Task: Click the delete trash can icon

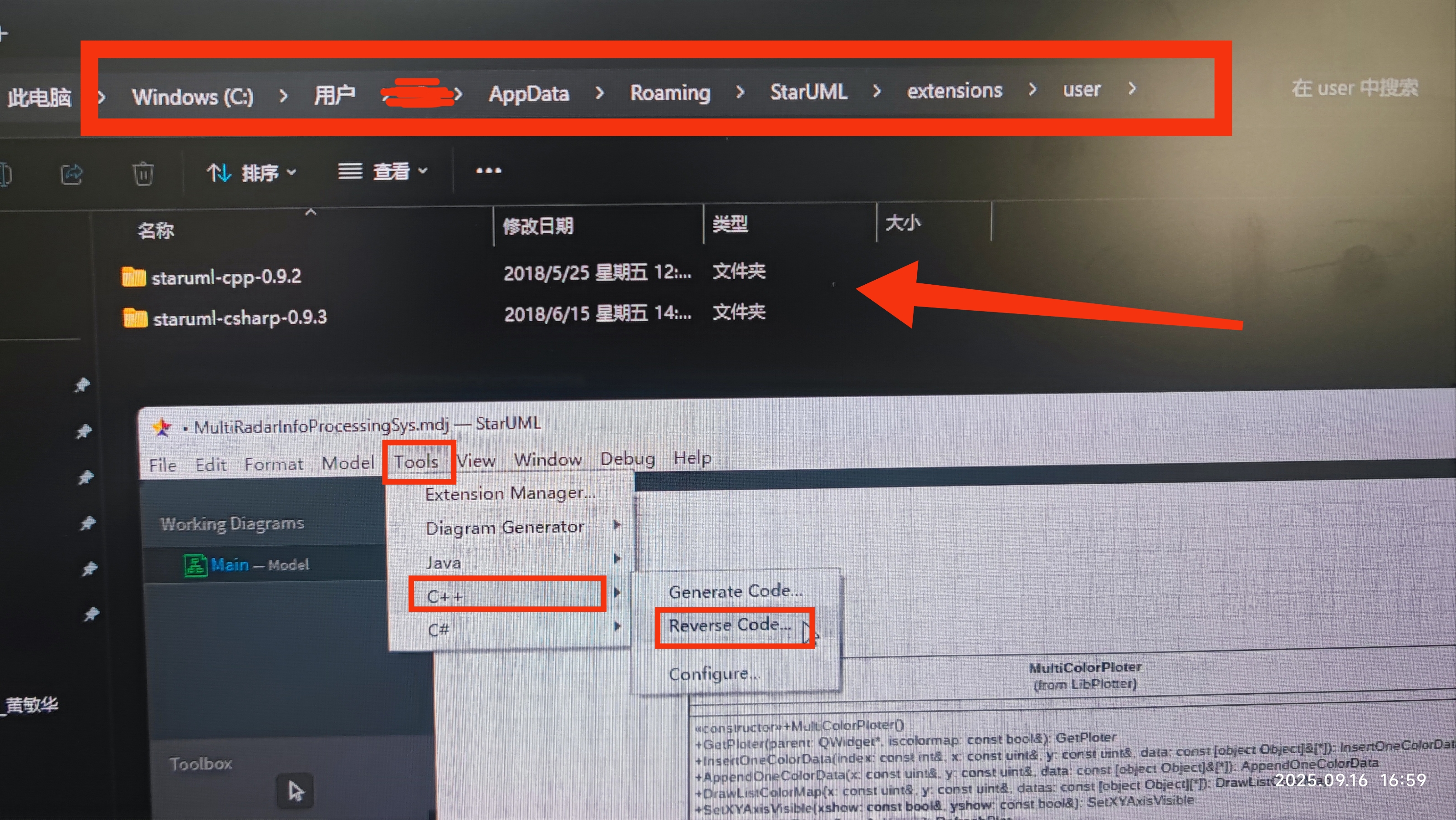Action: tap(143, 173)
